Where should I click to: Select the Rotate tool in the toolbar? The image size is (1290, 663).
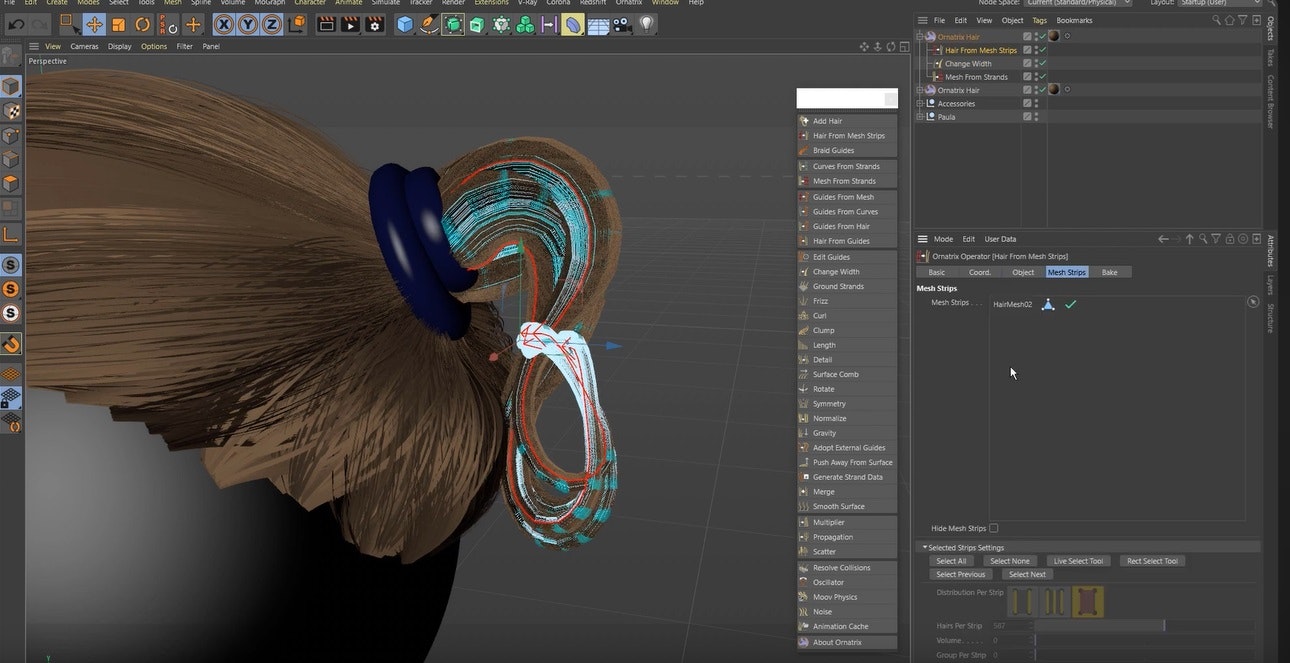[x=143, y=24]
